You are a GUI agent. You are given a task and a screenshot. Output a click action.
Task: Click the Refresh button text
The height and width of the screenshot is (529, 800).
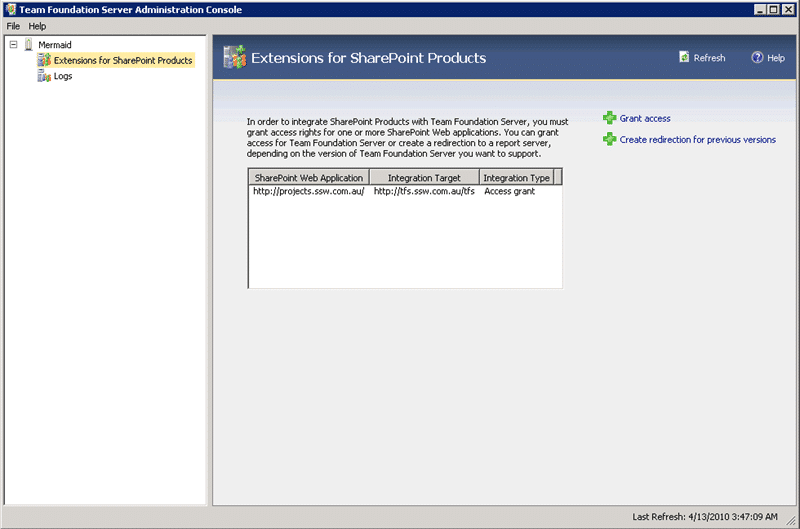click(709, 58)
